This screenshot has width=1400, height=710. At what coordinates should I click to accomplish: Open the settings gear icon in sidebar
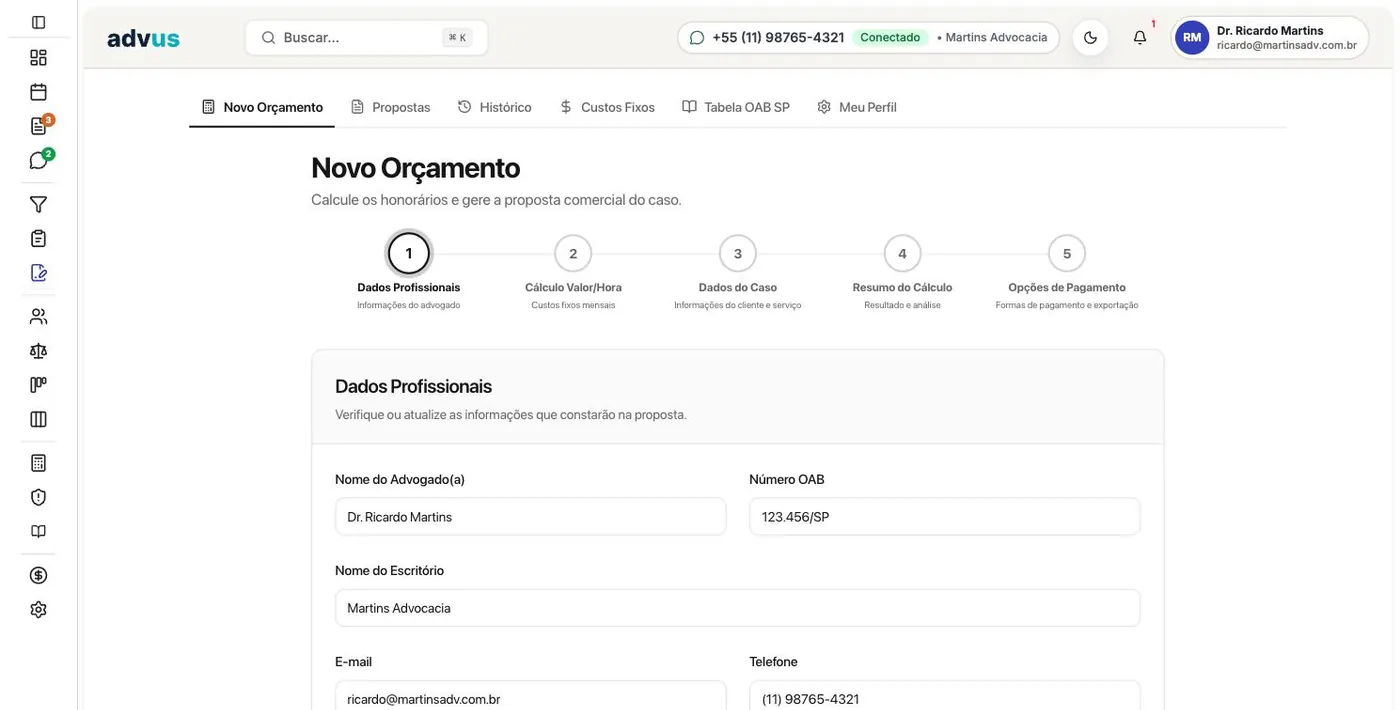[x=38, y=609]
